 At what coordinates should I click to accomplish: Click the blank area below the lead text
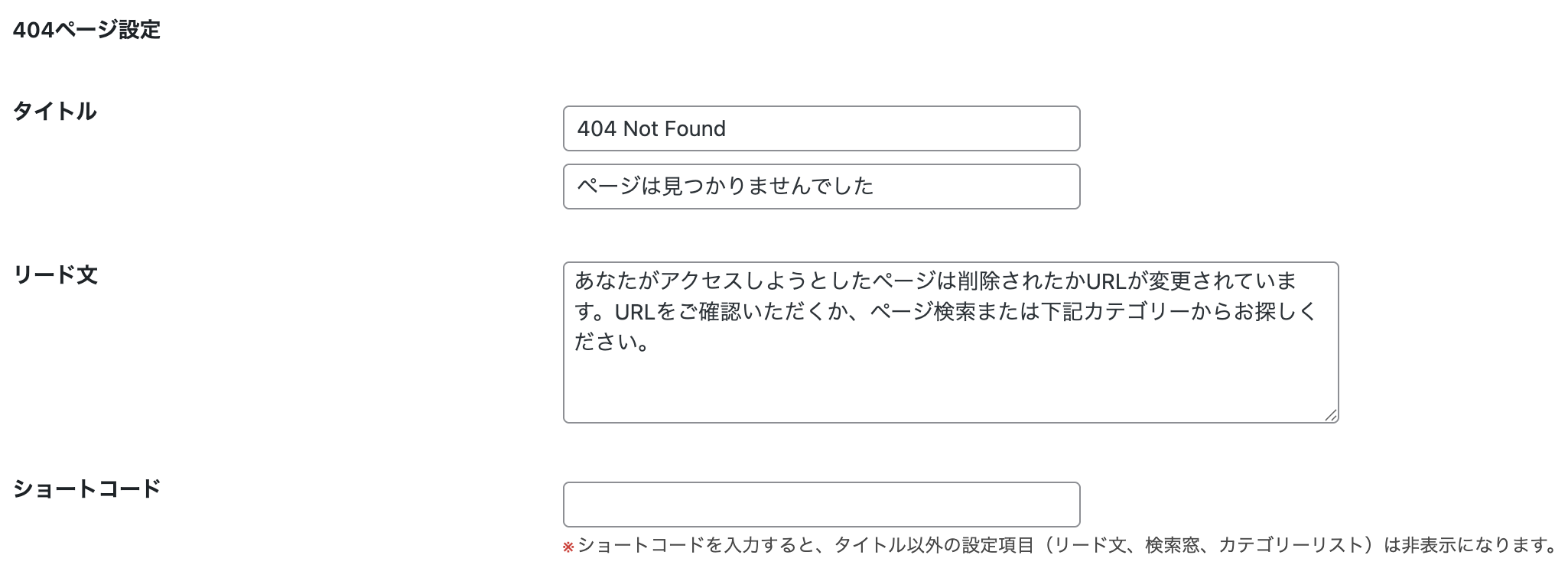tap(948, 390)
